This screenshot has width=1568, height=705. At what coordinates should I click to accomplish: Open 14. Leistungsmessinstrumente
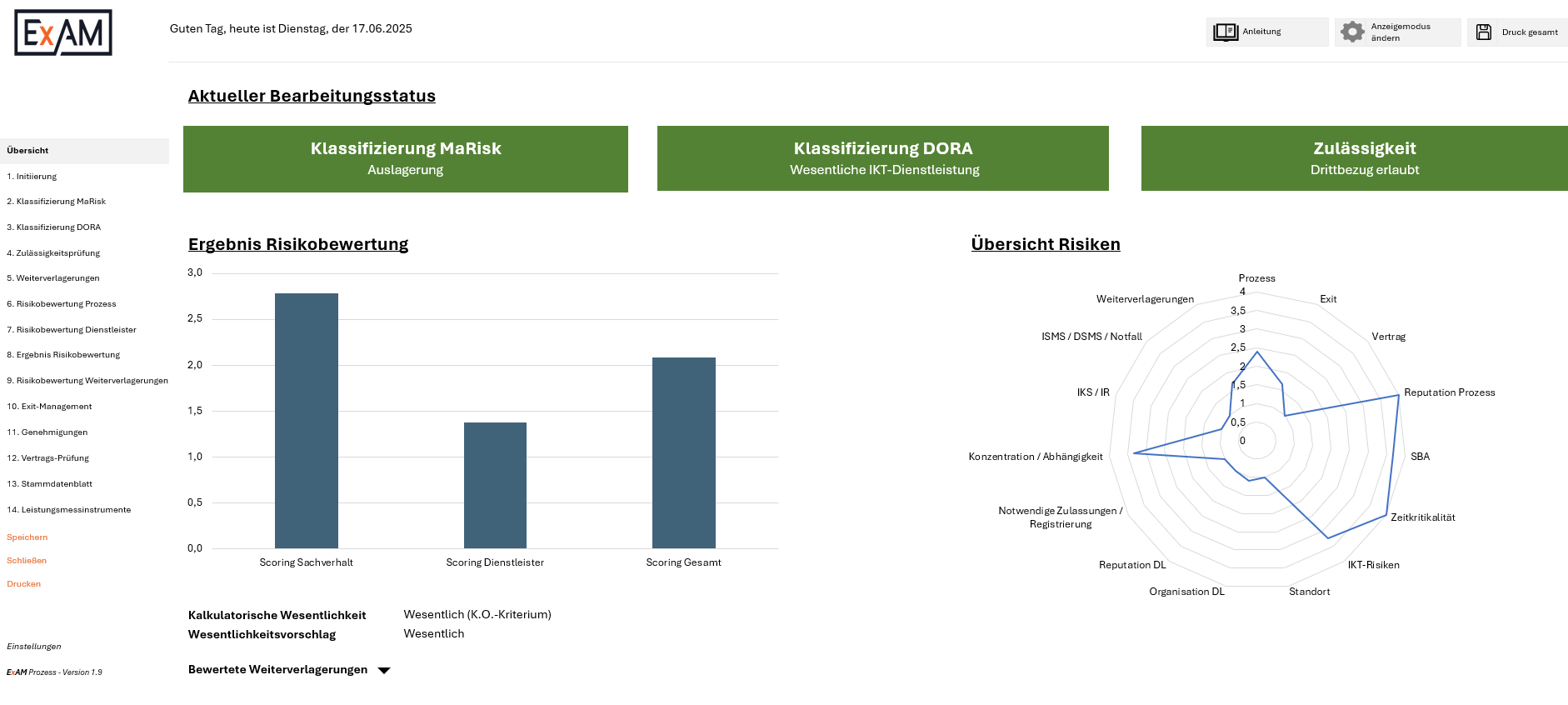pyautogui.click(x=69, y=510)
